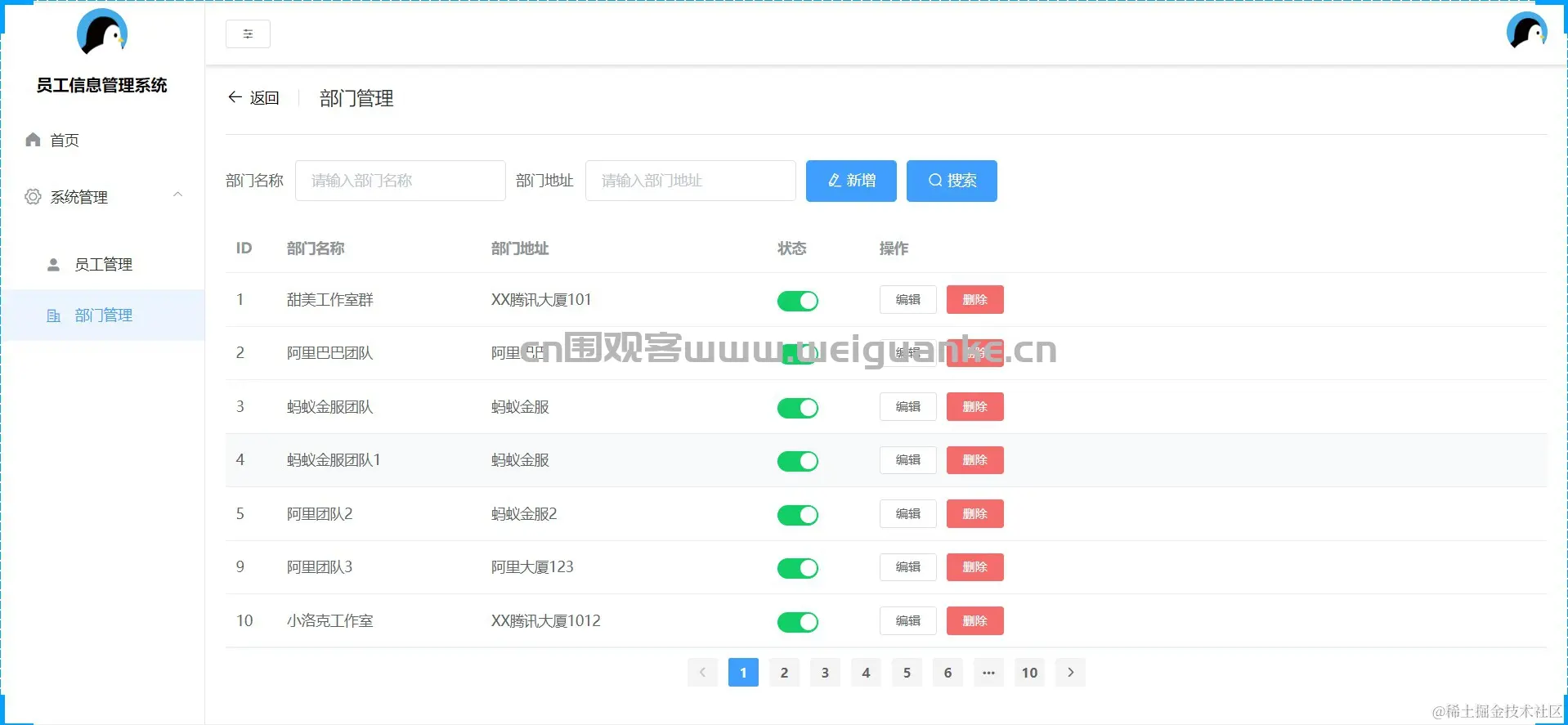The height and width of the screenshot is (725, 1568).
Task: Go to page 5
Action: coord(907,673)
